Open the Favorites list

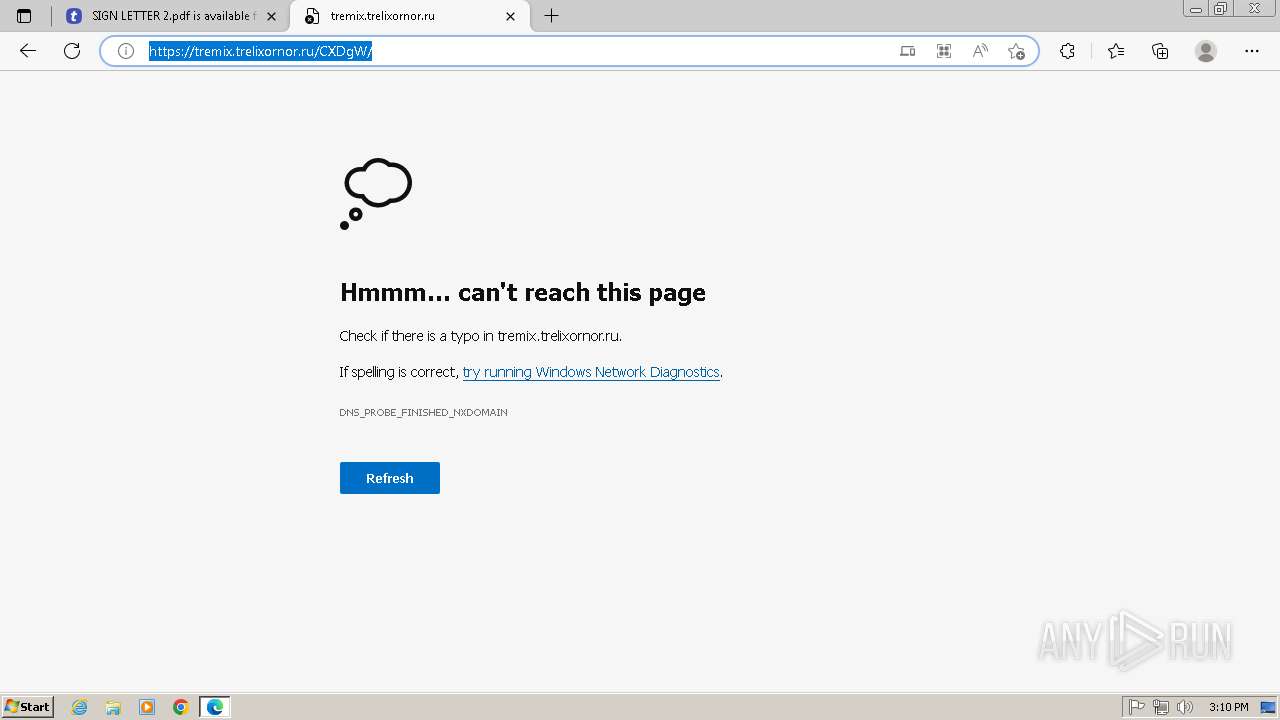coord(1116,51)
